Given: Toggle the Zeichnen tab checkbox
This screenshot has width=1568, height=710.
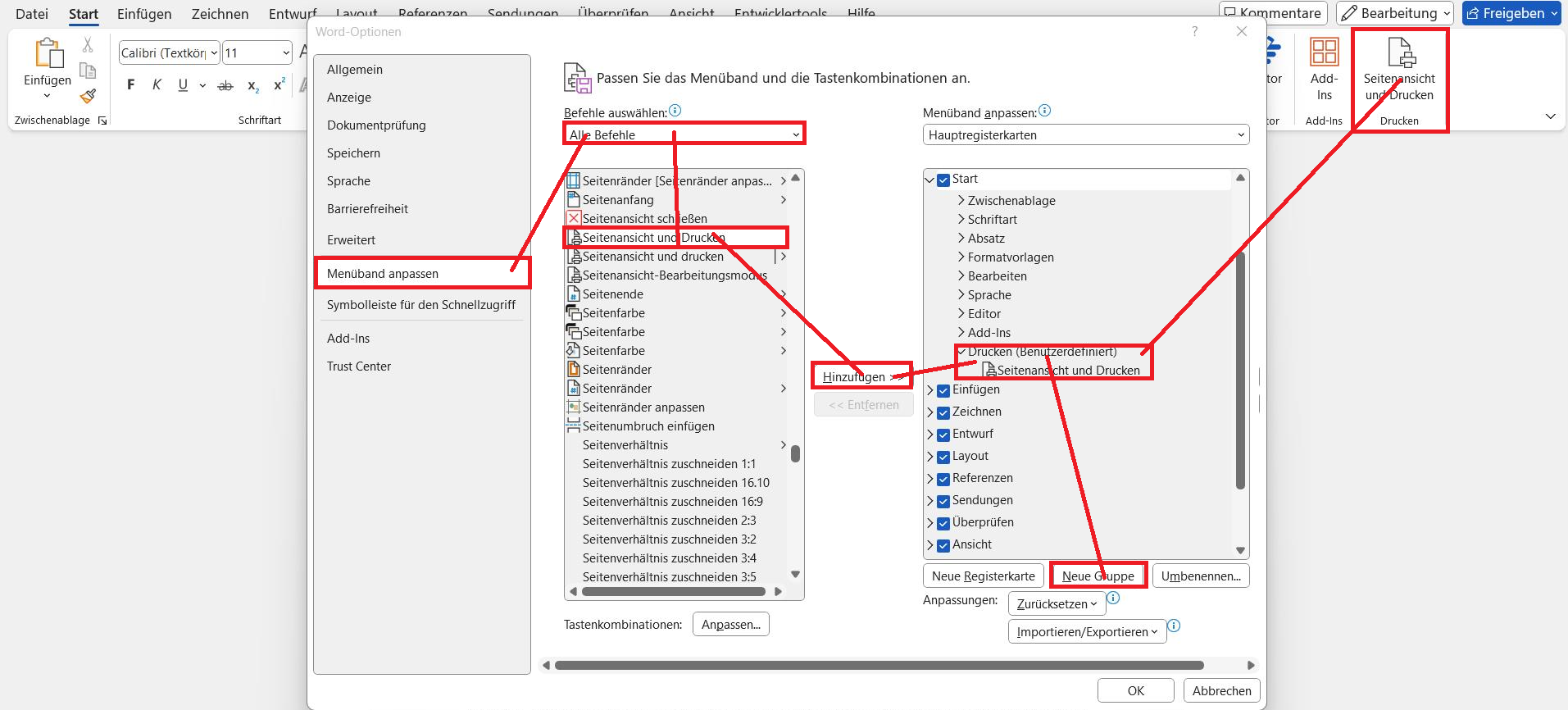Looking at the screenshot, I should 943,412.
